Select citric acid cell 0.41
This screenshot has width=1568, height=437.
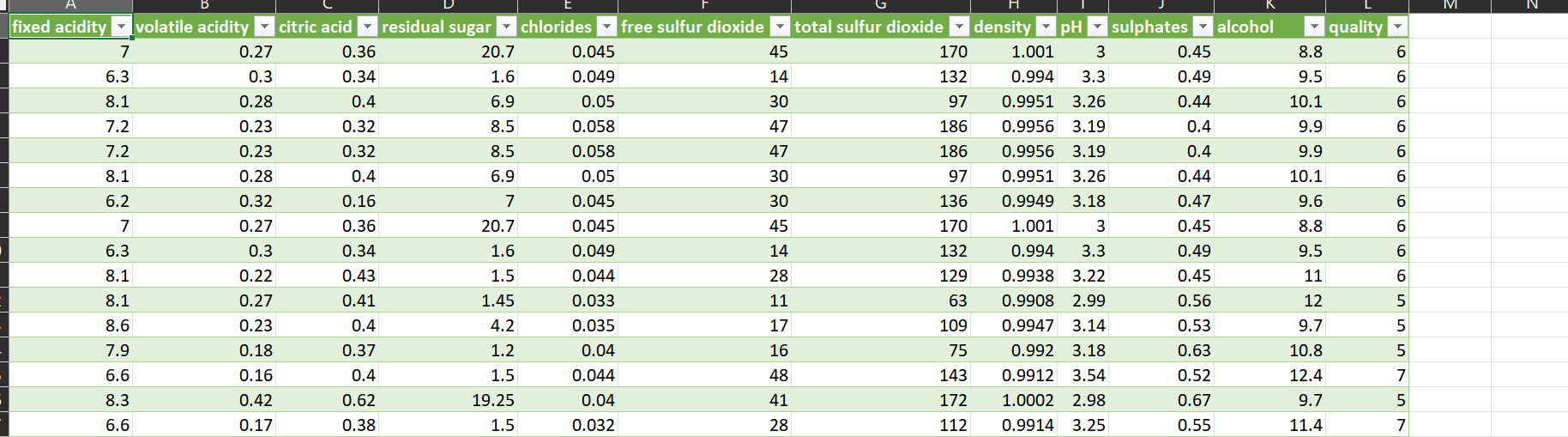point(327,300)
